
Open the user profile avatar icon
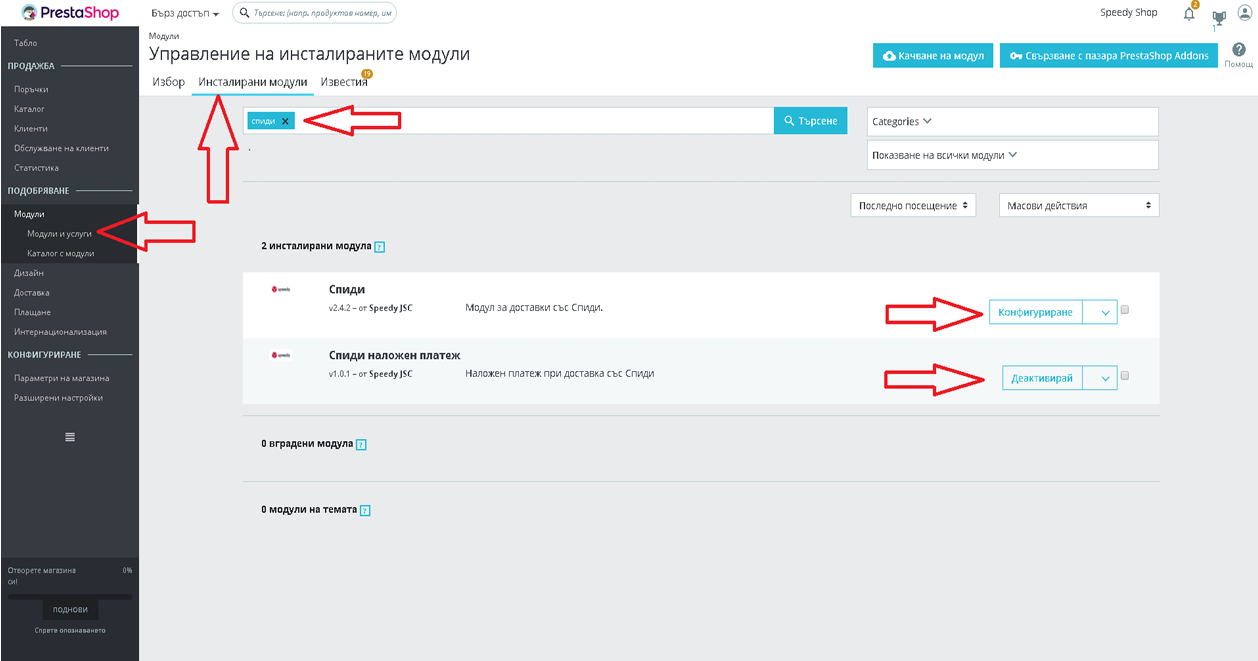pyautogui.click(x=1244, y=12)
